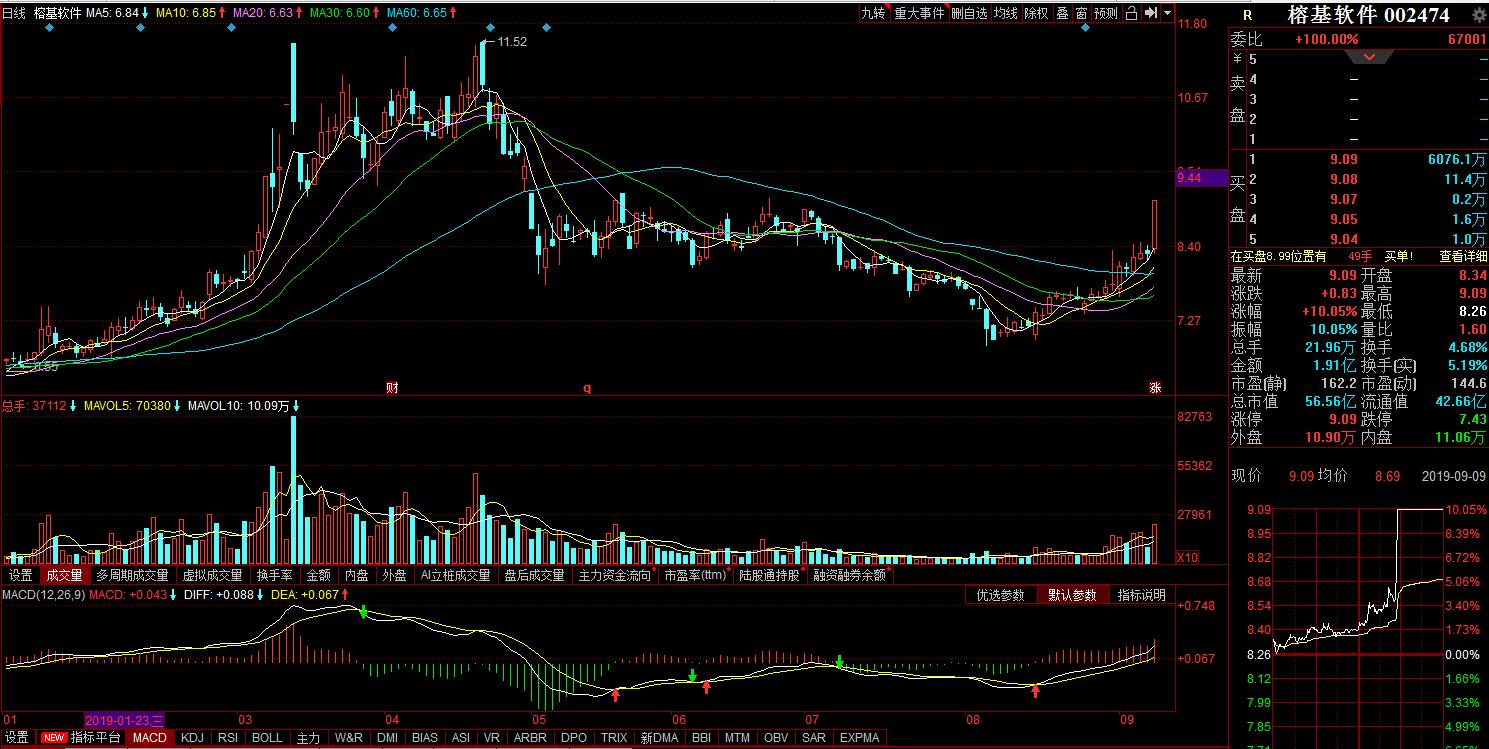Open 陆股通持股 tab
The height and width of the screenshot is (749, 1489).
pyautogui.click(x=771, y=575)
